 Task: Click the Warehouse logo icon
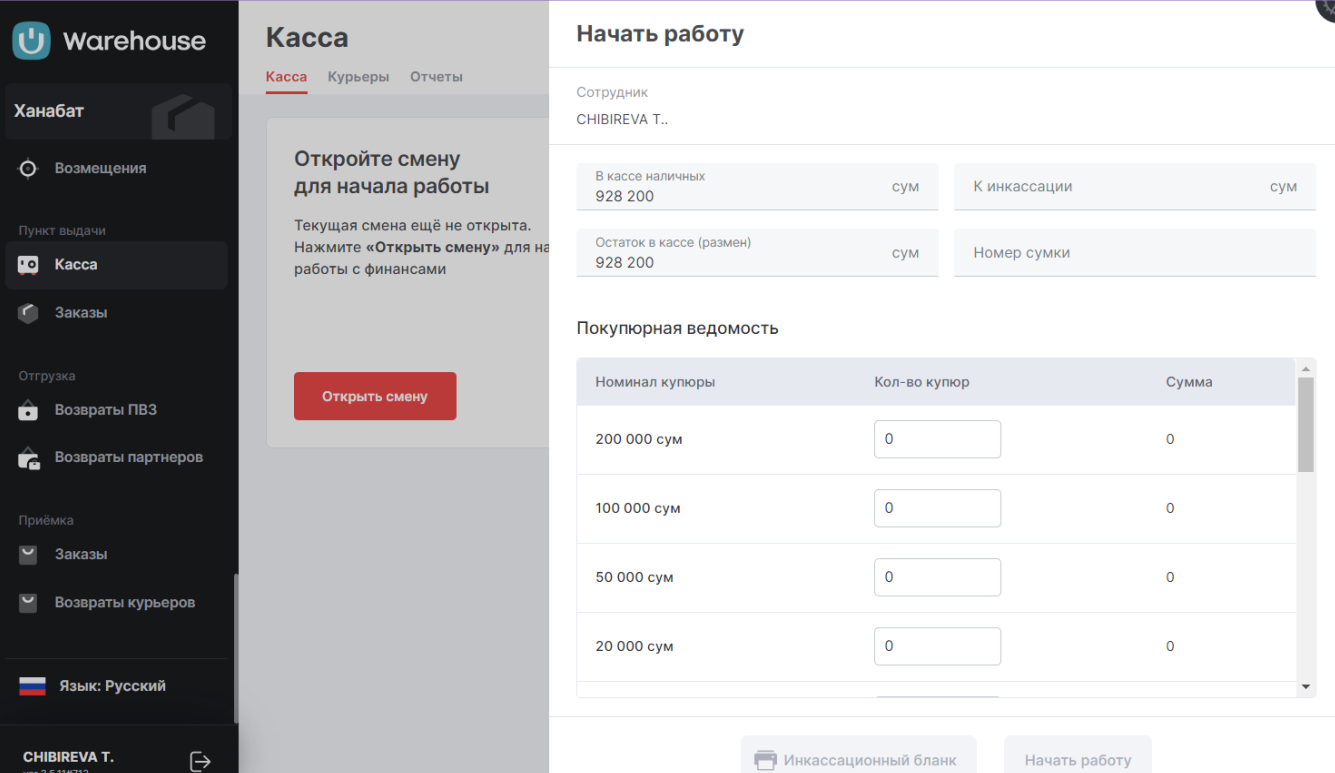[x=31, y=41]
